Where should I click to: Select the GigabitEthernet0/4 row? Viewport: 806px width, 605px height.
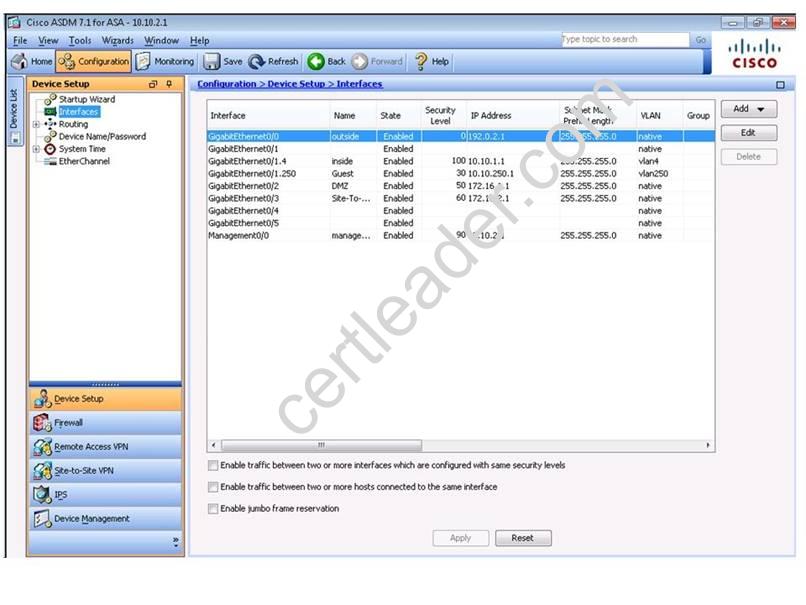click(461, 211)
